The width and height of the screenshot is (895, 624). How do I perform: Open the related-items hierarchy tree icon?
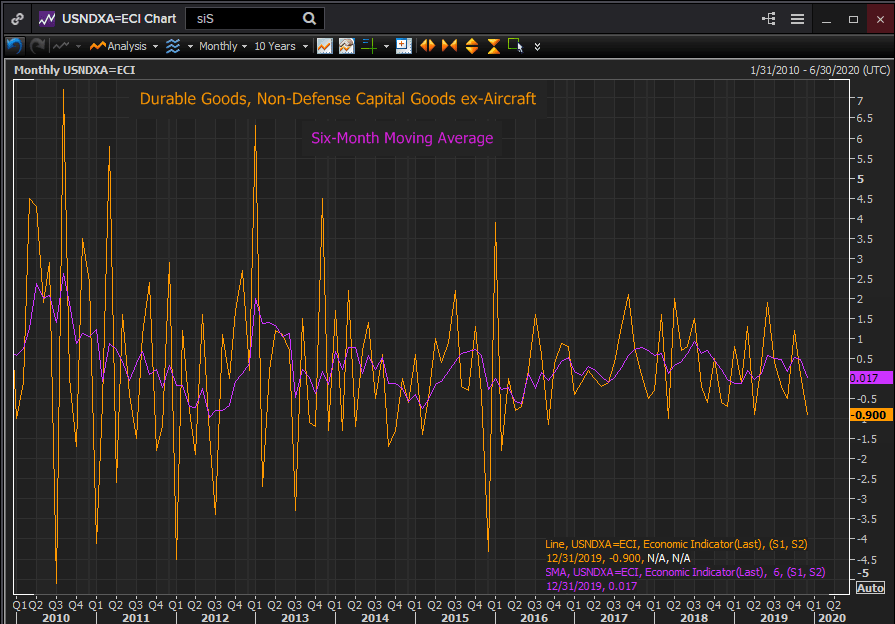769,19
